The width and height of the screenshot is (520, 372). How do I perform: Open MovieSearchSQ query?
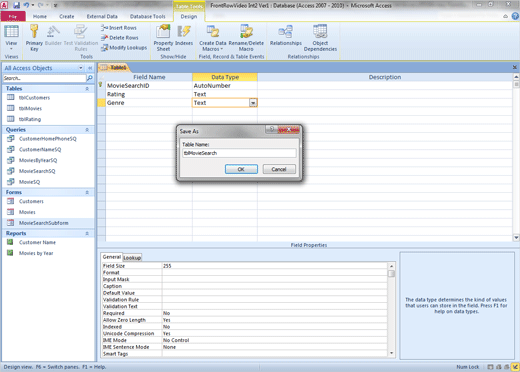pos(37,171)
